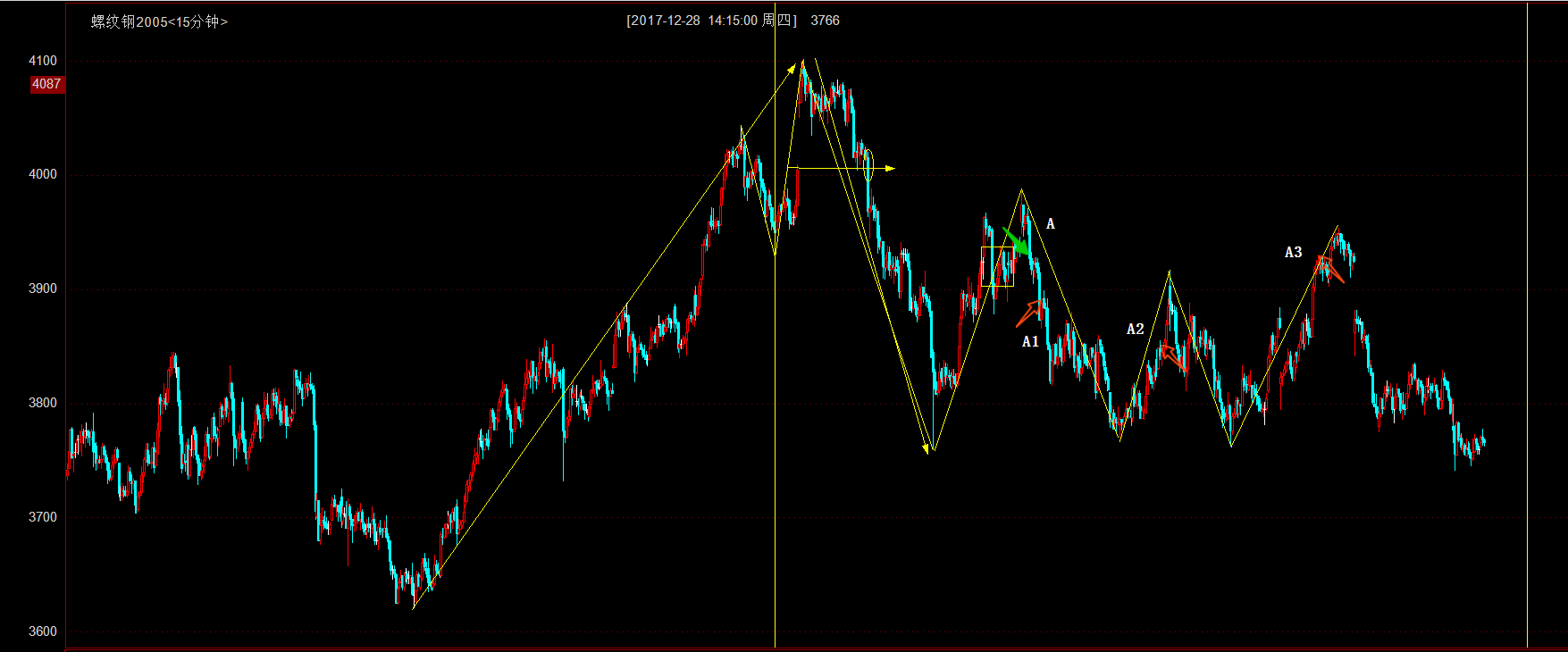Click the crosshair price value 3766
Screen dimensions: 1568x652
click(825, 21)
